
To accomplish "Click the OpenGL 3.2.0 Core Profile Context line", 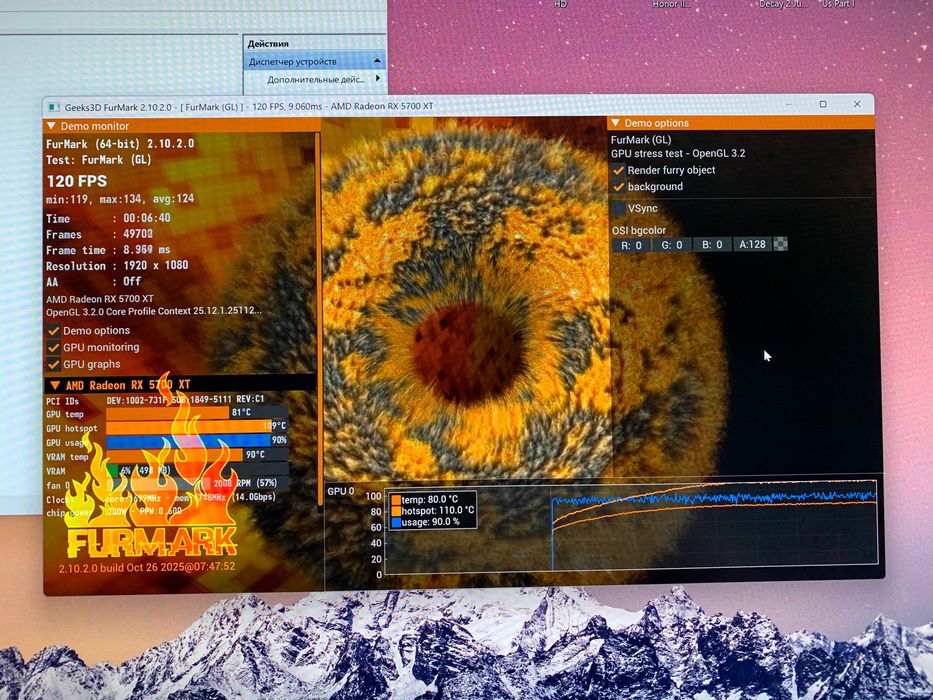I will (x=154, y=311).
